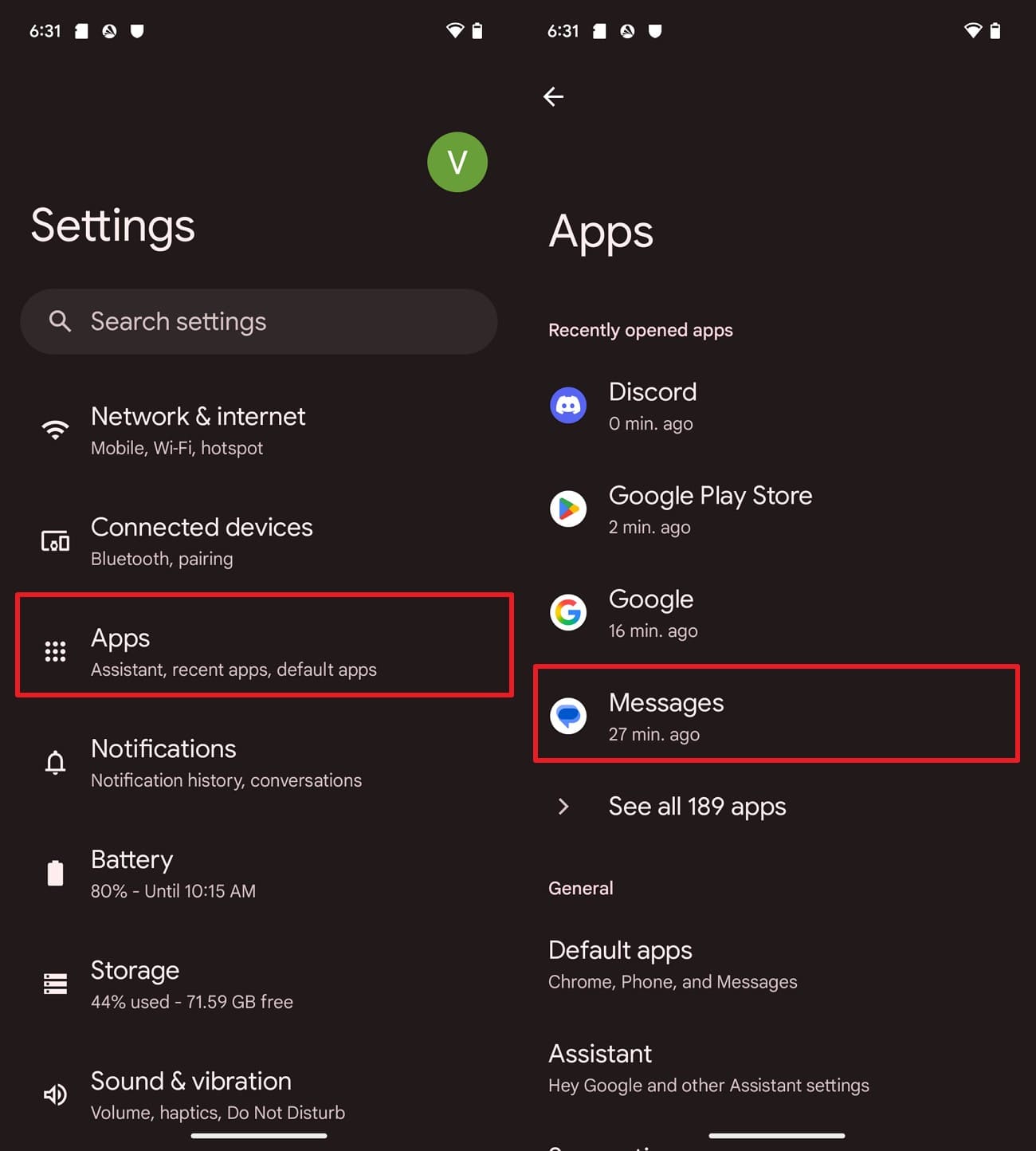Tap the navigation handle on left screen
This screenshot has width=1036, height=1151.
(x=259, y=1135)
